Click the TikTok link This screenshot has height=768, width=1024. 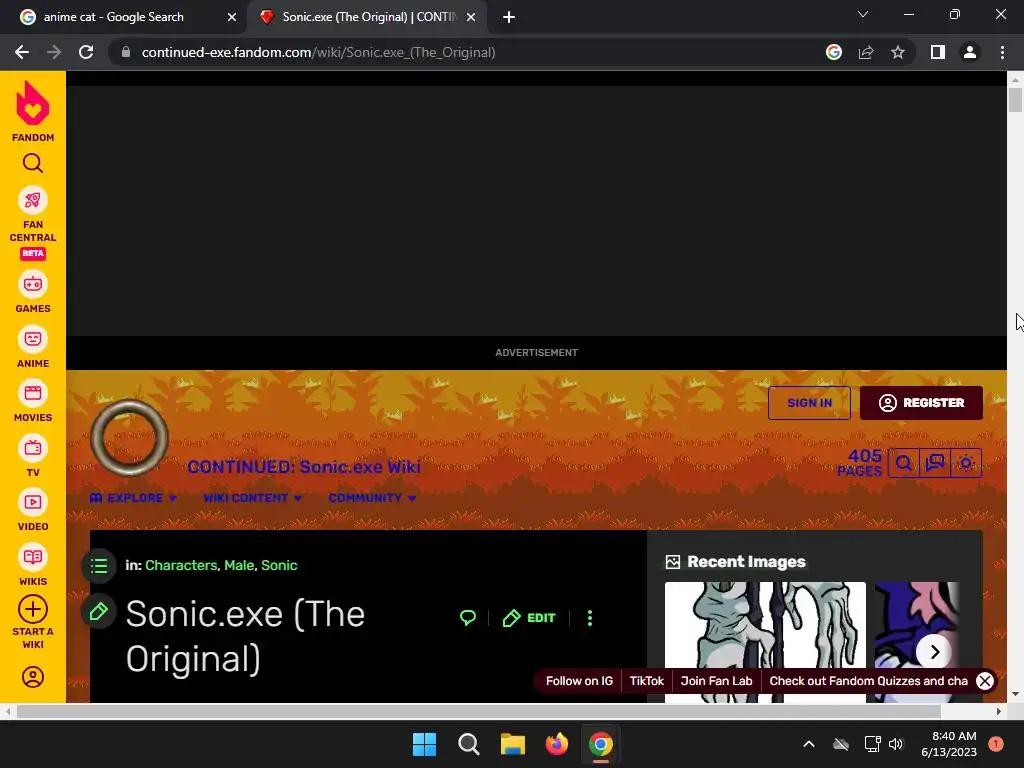pos(647,681)
